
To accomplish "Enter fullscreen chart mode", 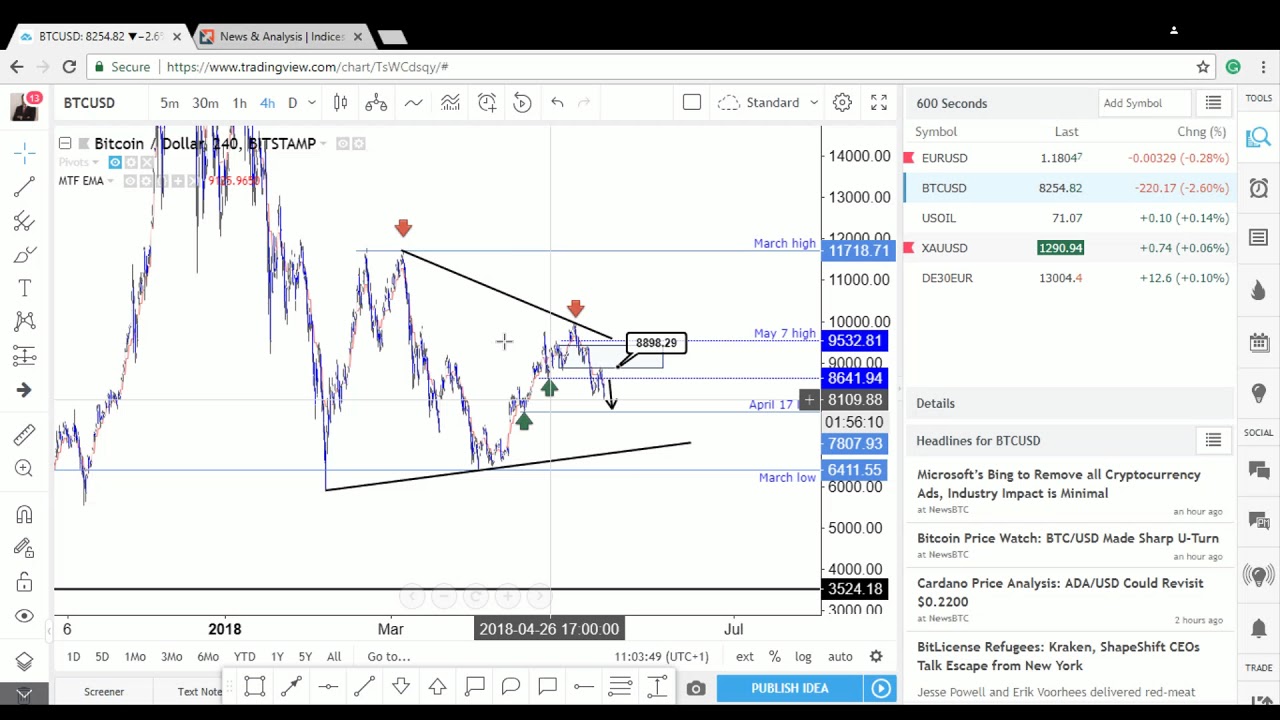I will (x=879, y=103).
